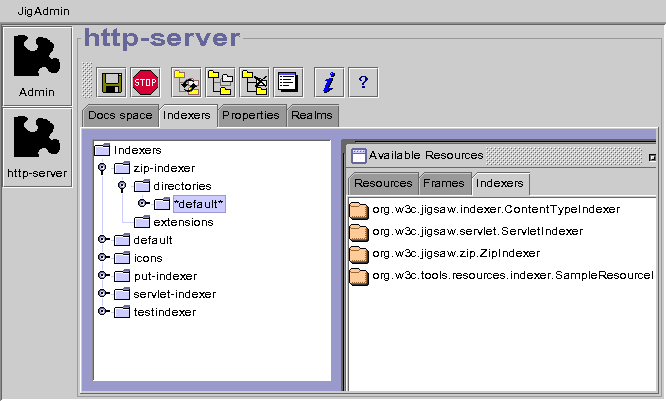Switch to the Frames resources tab

(x=443, y=183)
